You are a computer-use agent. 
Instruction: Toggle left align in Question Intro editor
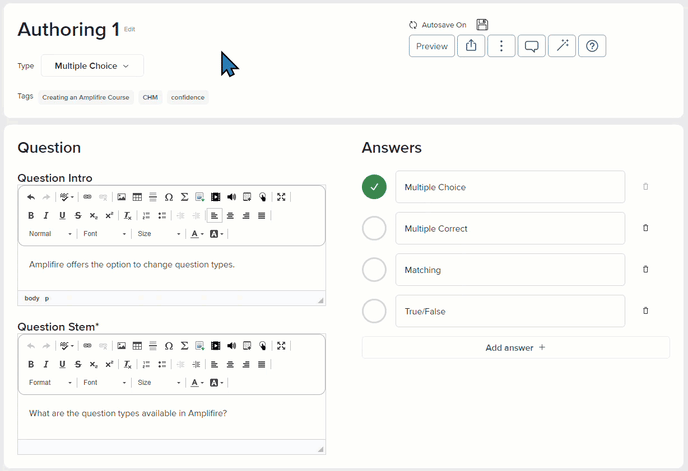point(215,216)
